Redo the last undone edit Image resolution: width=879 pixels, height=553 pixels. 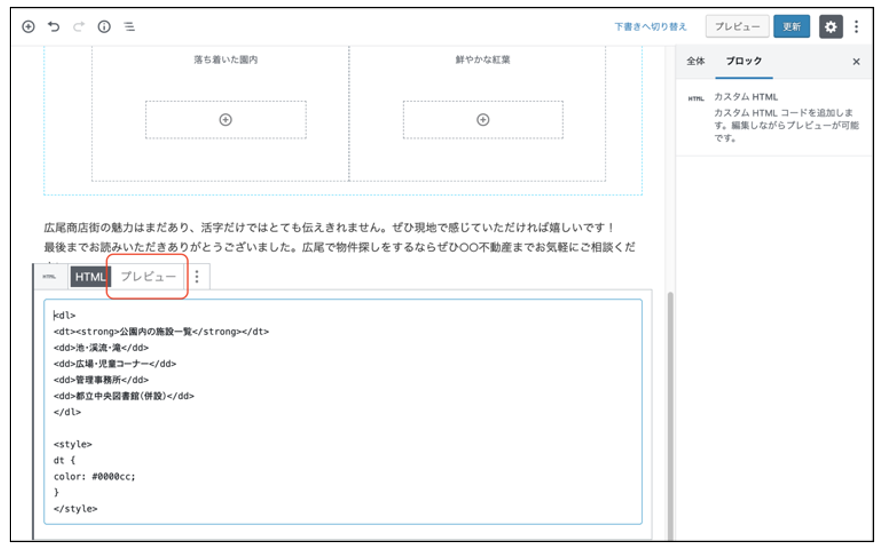click(x=79, y=27)
